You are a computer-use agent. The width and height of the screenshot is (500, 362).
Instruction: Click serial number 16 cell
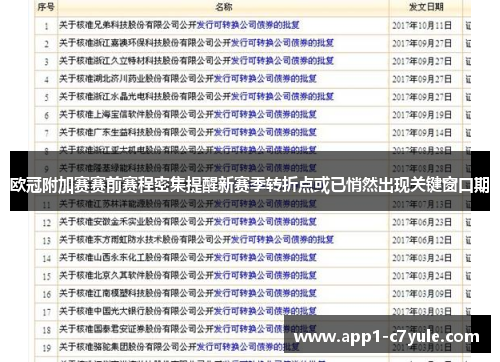click(x=46, y=295)
